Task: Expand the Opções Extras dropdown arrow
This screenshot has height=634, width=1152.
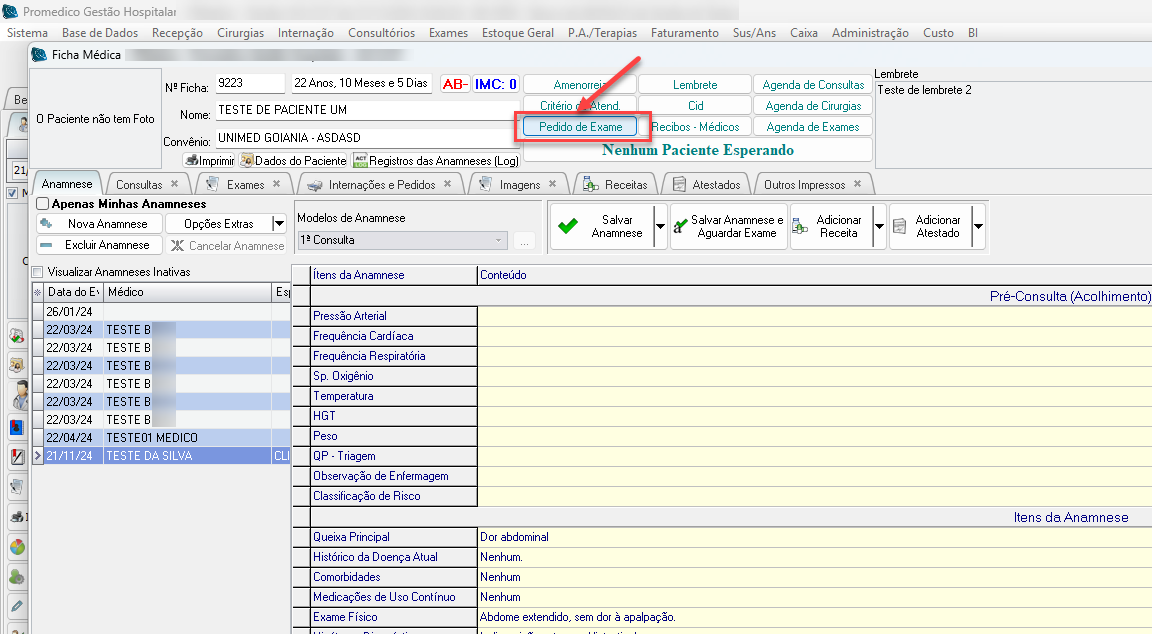Action: click(x=279, y=224)
